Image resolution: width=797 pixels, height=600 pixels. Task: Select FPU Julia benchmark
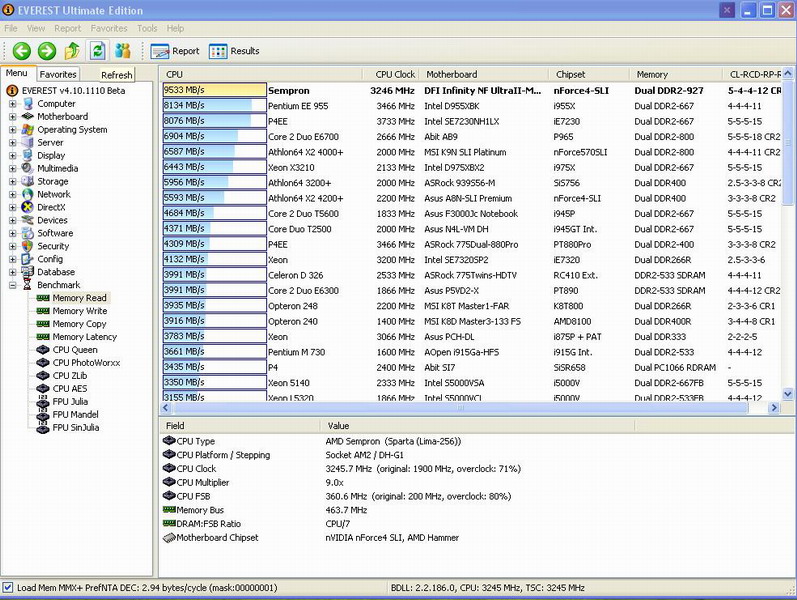(x=70, y=402)
